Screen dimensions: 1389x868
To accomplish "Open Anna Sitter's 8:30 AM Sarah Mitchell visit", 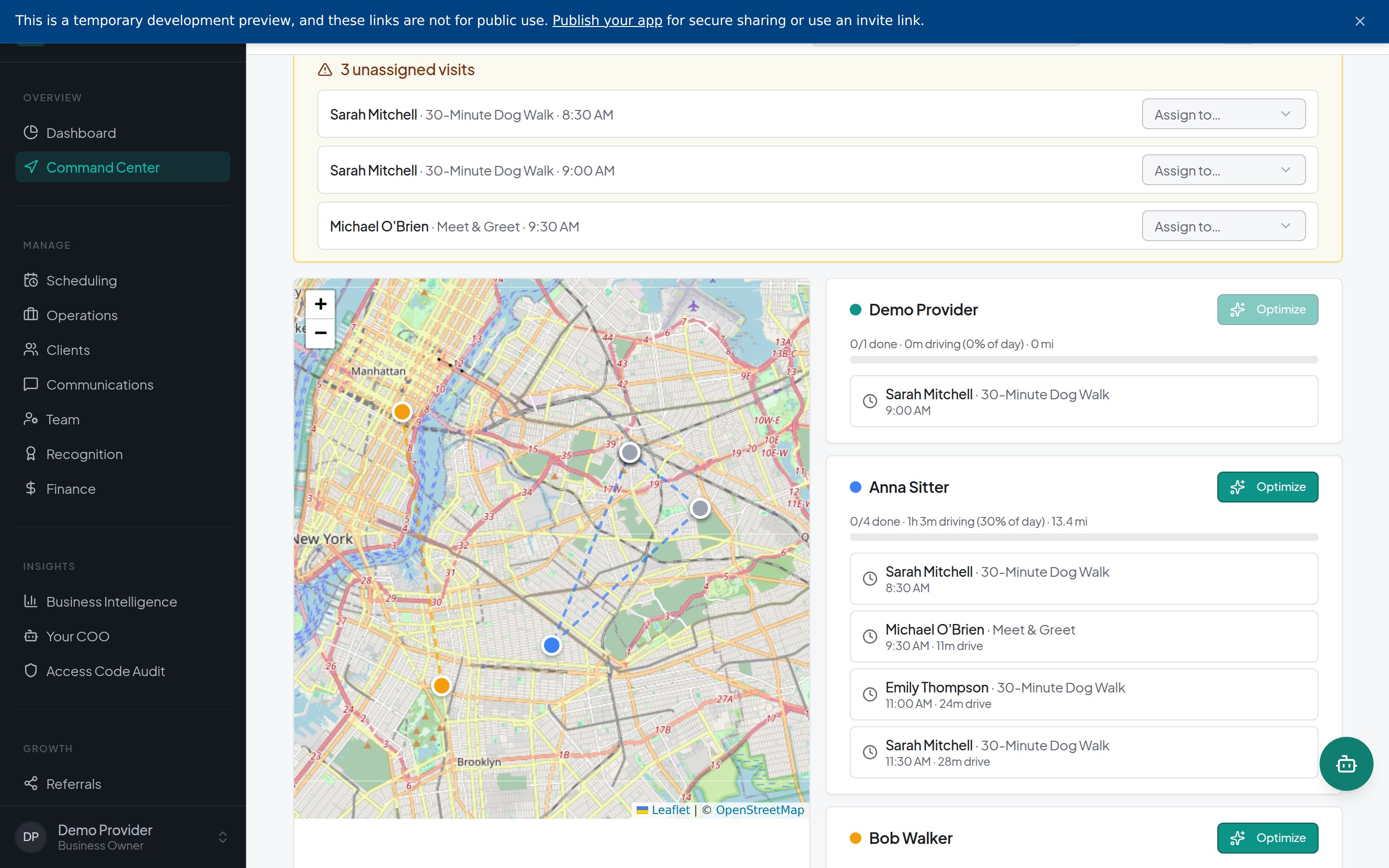I will tap(1084, 579).
